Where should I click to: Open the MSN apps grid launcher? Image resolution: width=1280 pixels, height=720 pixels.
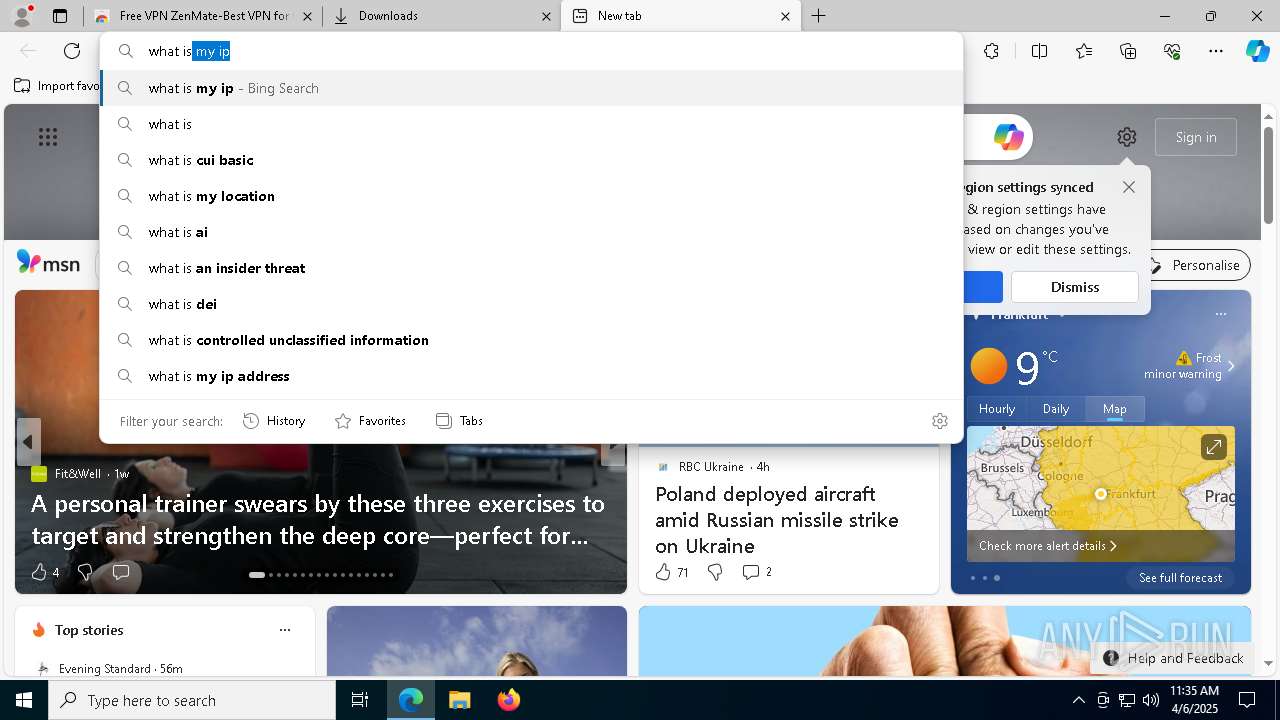tap(48, 137)
